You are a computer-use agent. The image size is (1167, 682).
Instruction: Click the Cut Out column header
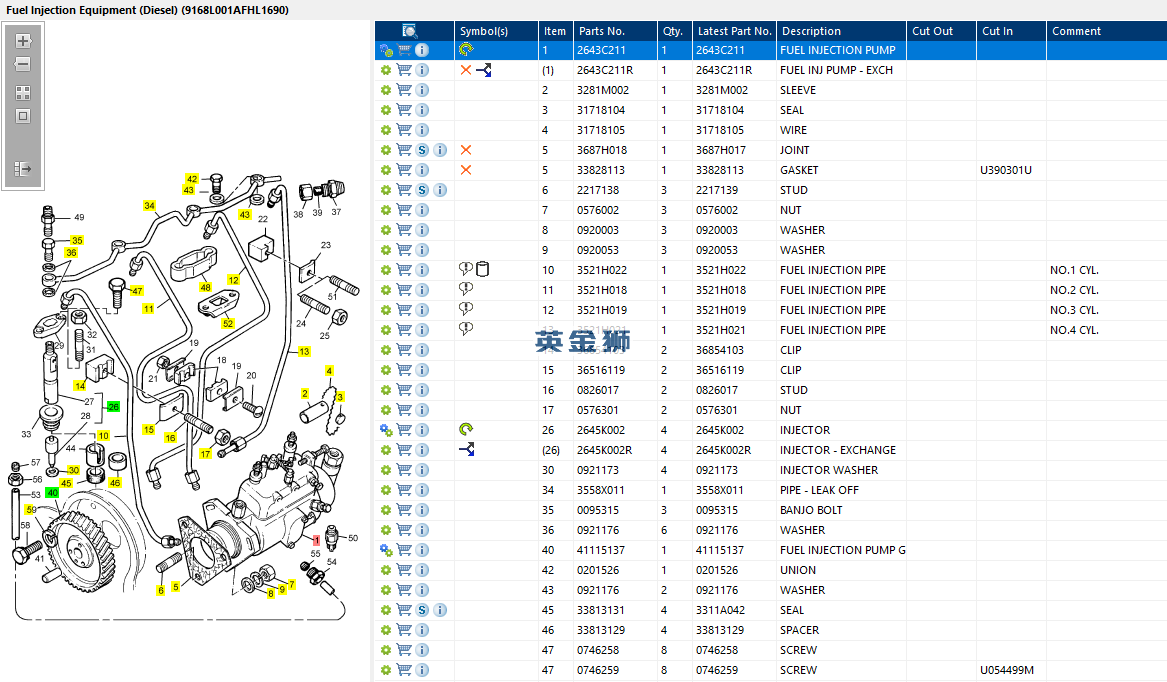pyautogui.click(x=941, y=31)
